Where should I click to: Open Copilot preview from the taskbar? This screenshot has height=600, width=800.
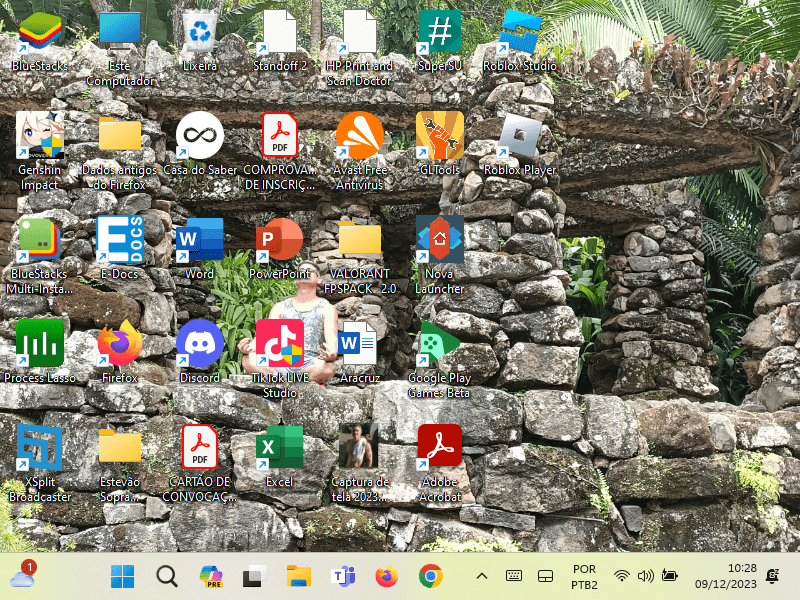click(211, 577)
